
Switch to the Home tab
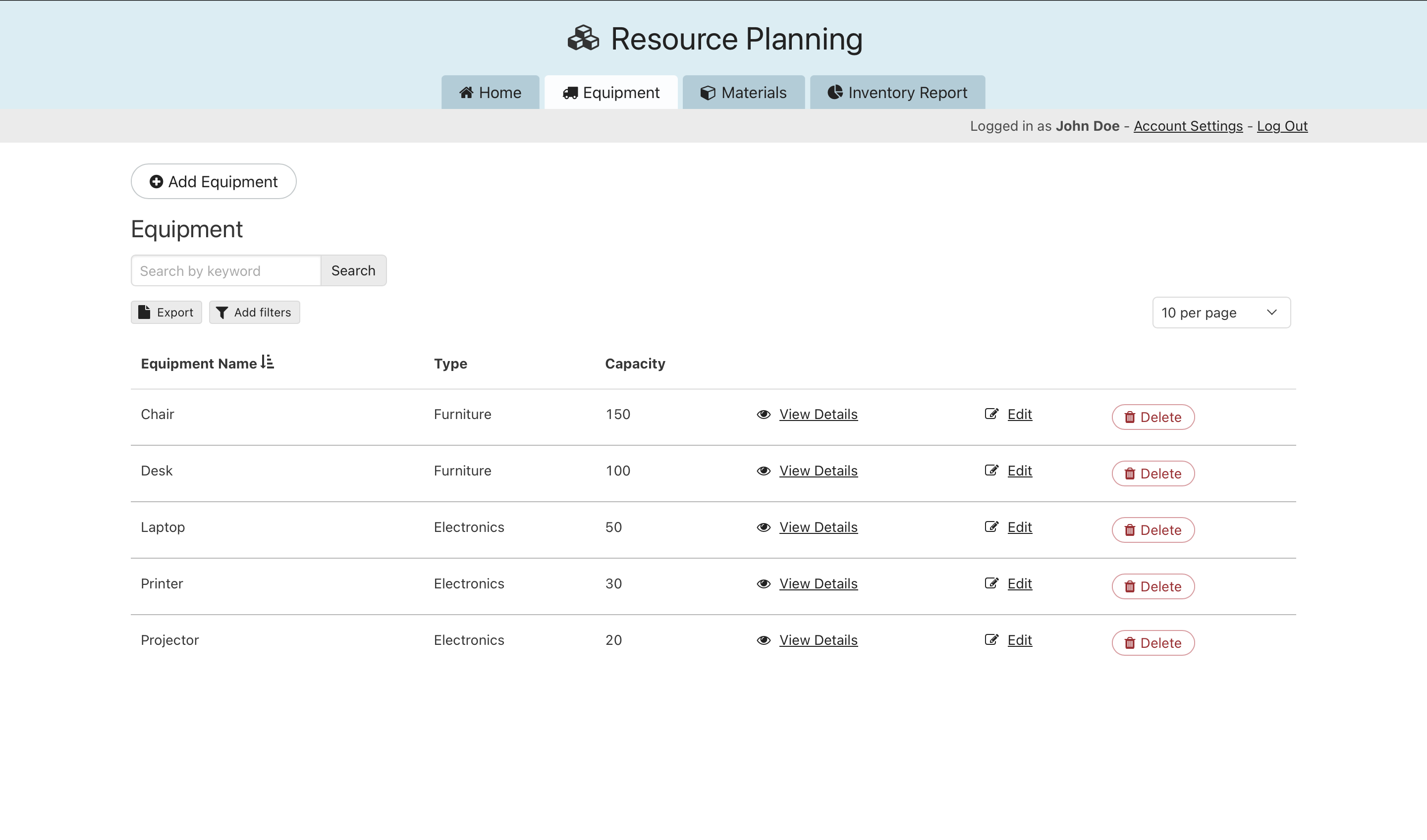click(490, 92)
